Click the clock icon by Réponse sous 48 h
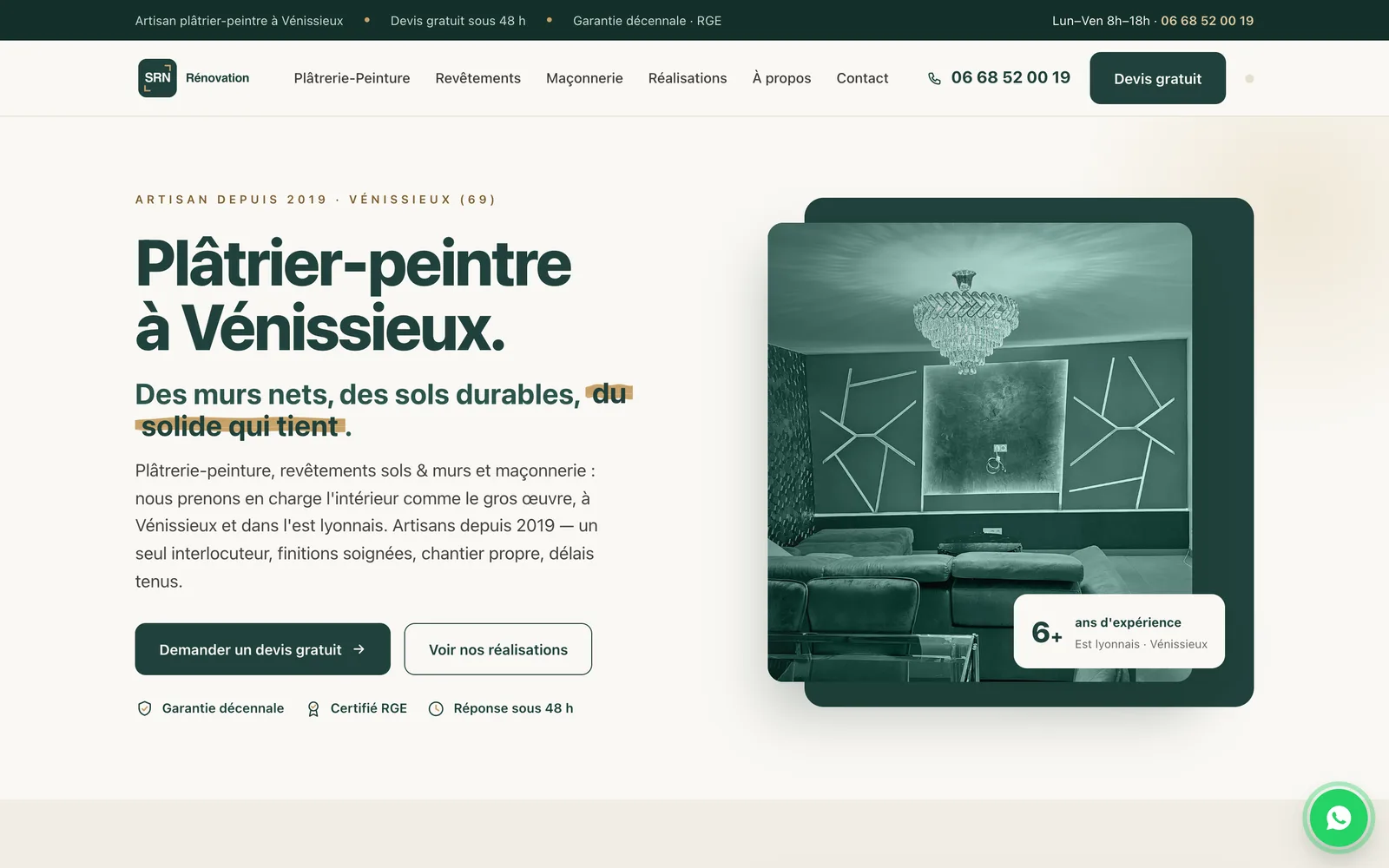This screenshot has width=1389, height=868. coord(436,708)
